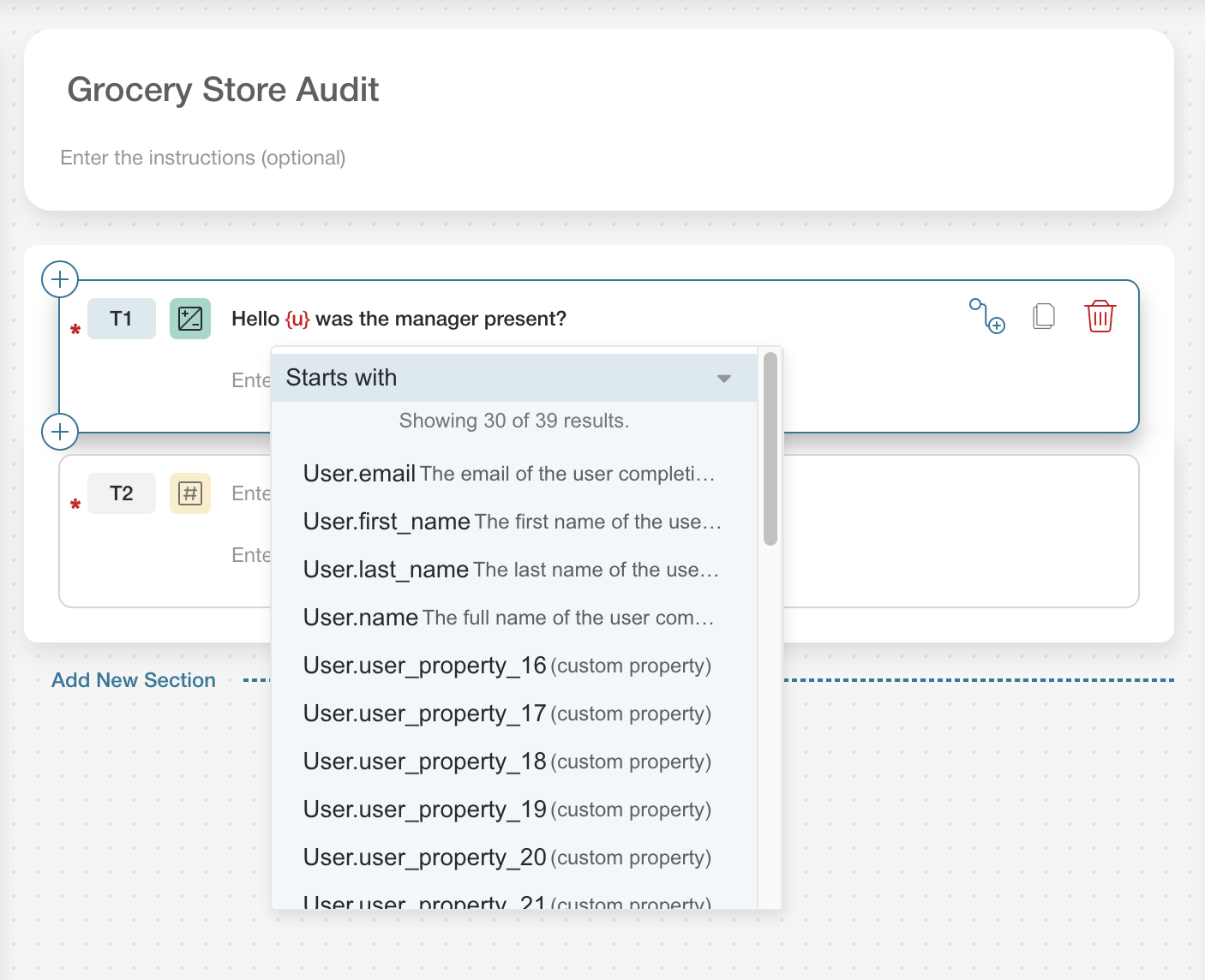
Task: Click the {u} variable tag in T1
Action: pyautogui.click(x=297, y=319)
